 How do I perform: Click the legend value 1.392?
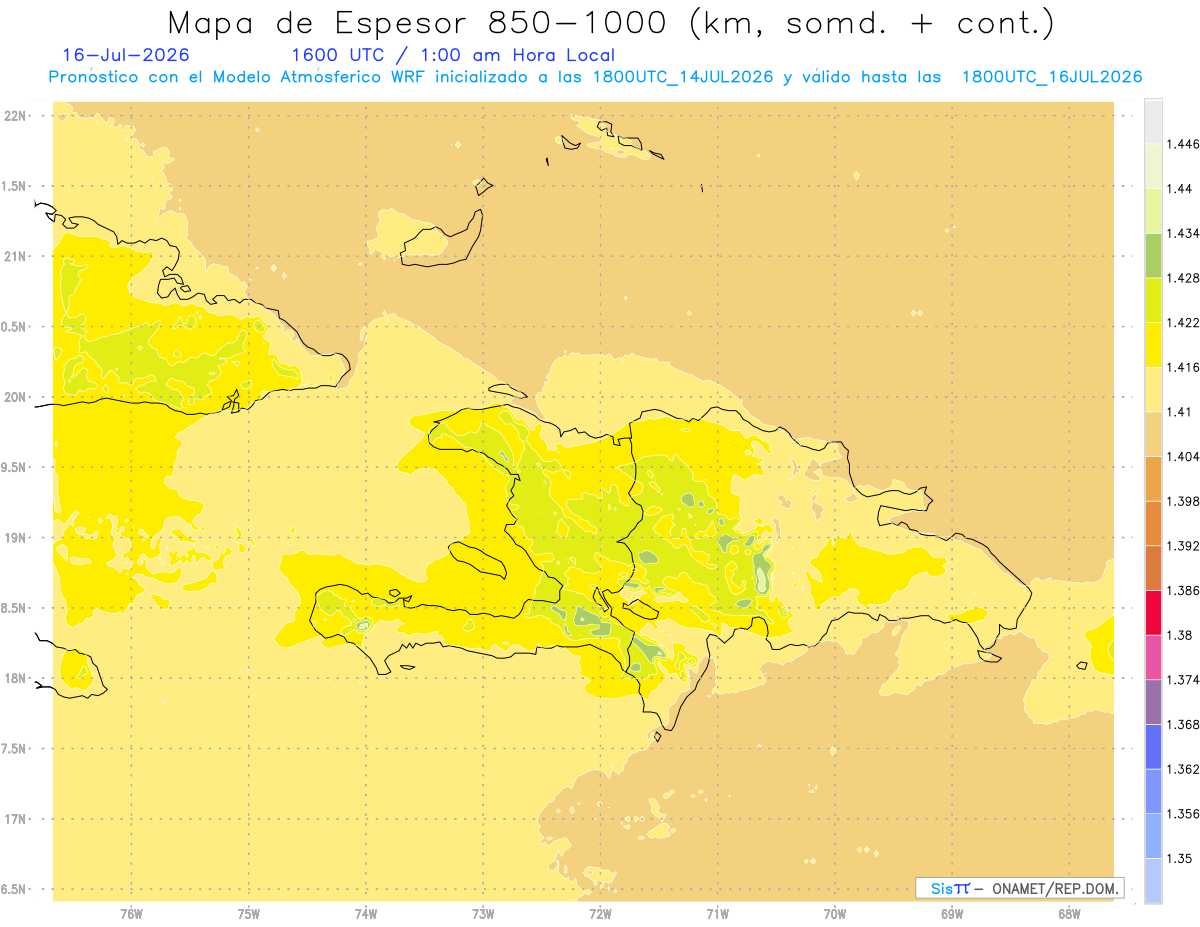click(x=1184, y=546)
